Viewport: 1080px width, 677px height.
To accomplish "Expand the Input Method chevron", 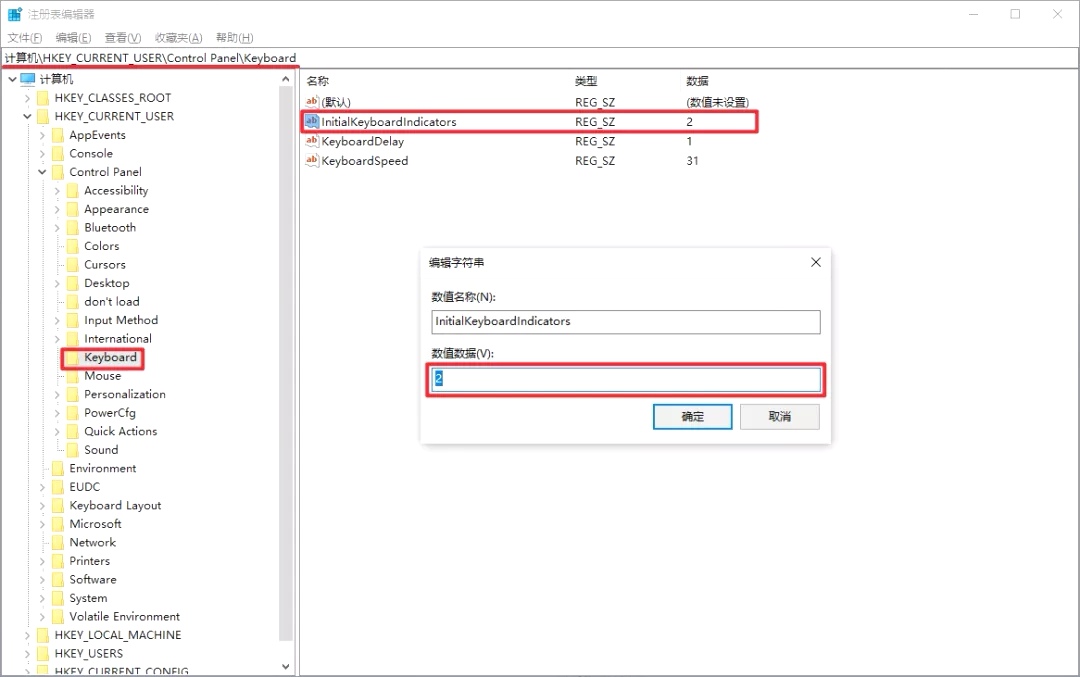I will pyautogui.click(x=57, y=320).
